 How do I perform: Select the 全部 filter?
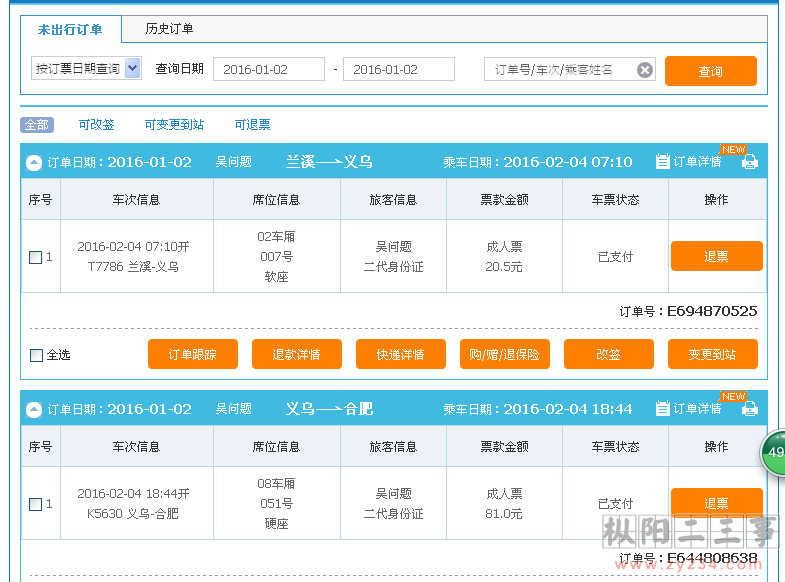pyautogui.click(x=37, y=125)
